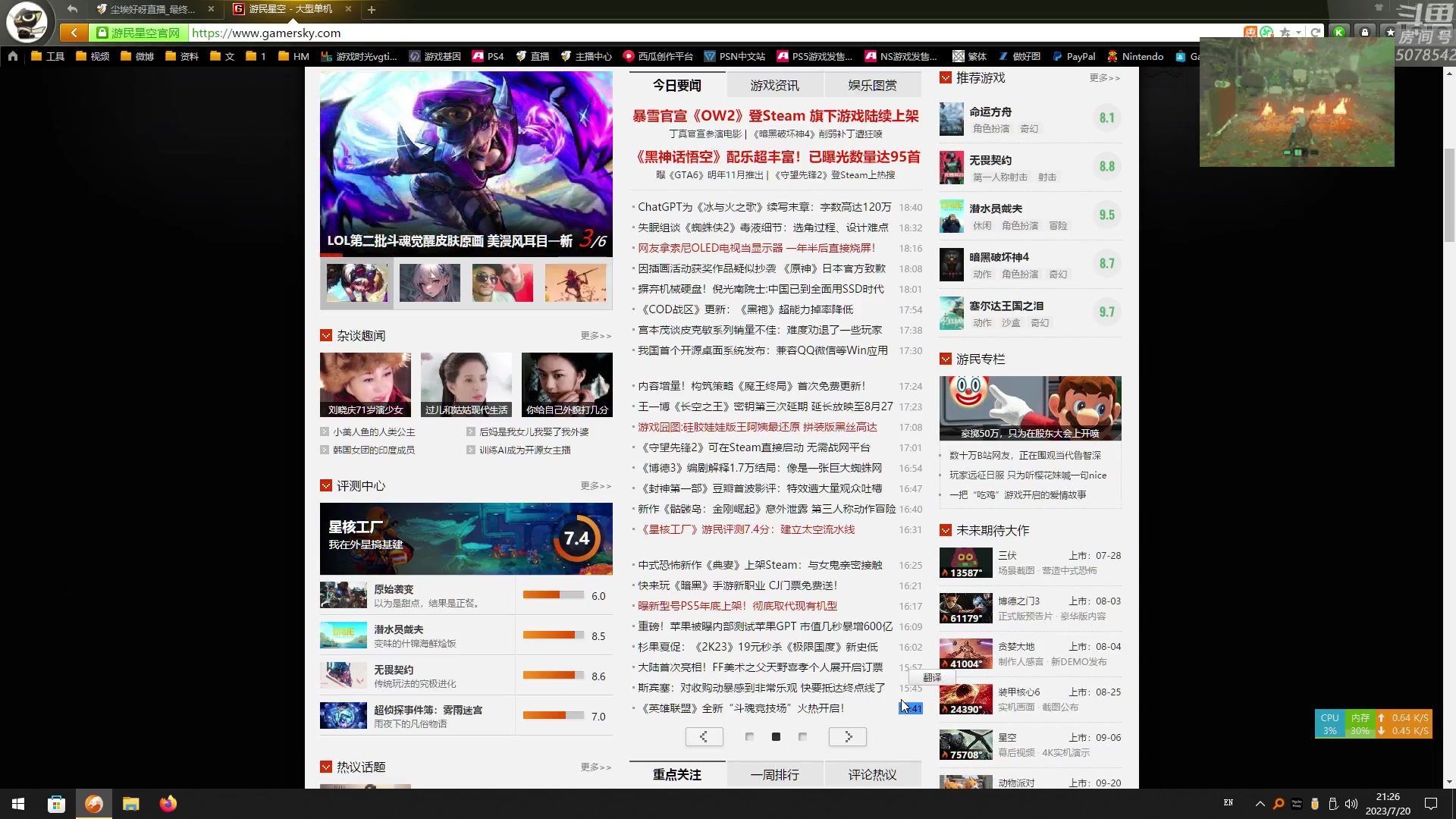Image resolution: width=1456 pixels, height=819 pixels.
Task: Open the skin (t-shirt) icon in the title bar
Action: pos(1379,8)
